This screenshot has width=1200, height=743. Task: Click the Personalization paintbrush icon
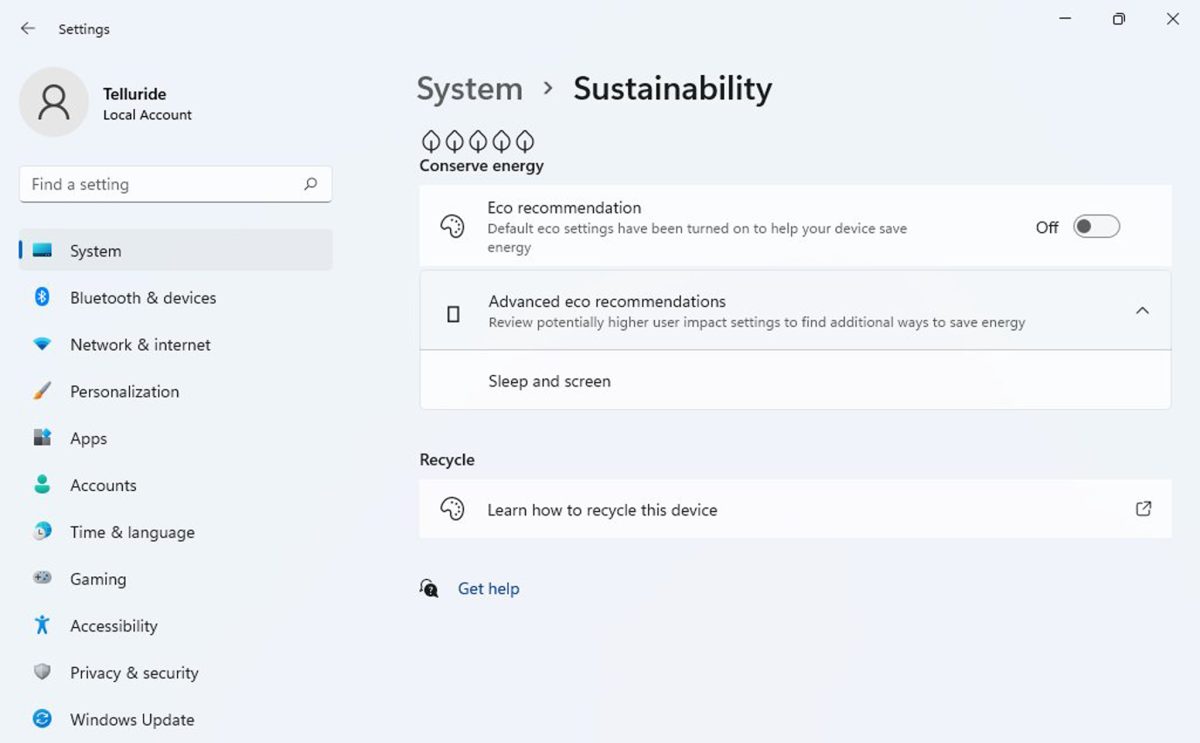[42, 391]
